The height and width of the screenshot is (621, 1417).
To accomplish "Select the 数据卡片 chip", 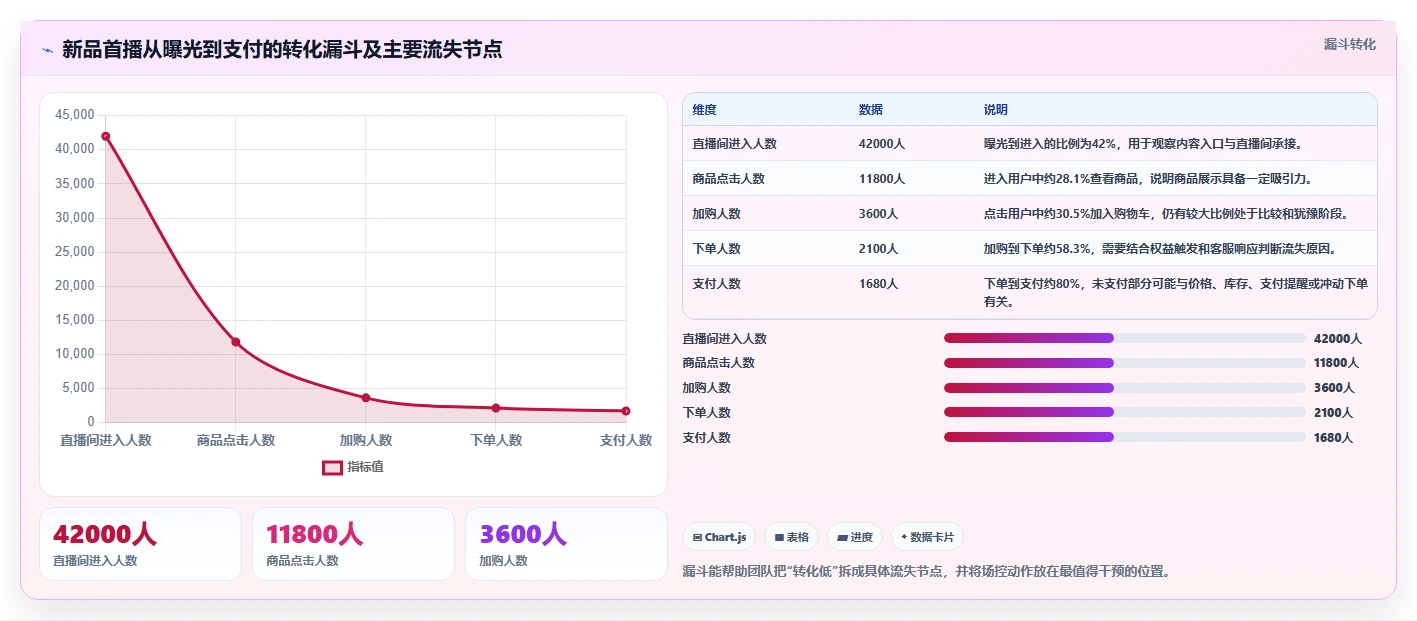I will (927, 537).
